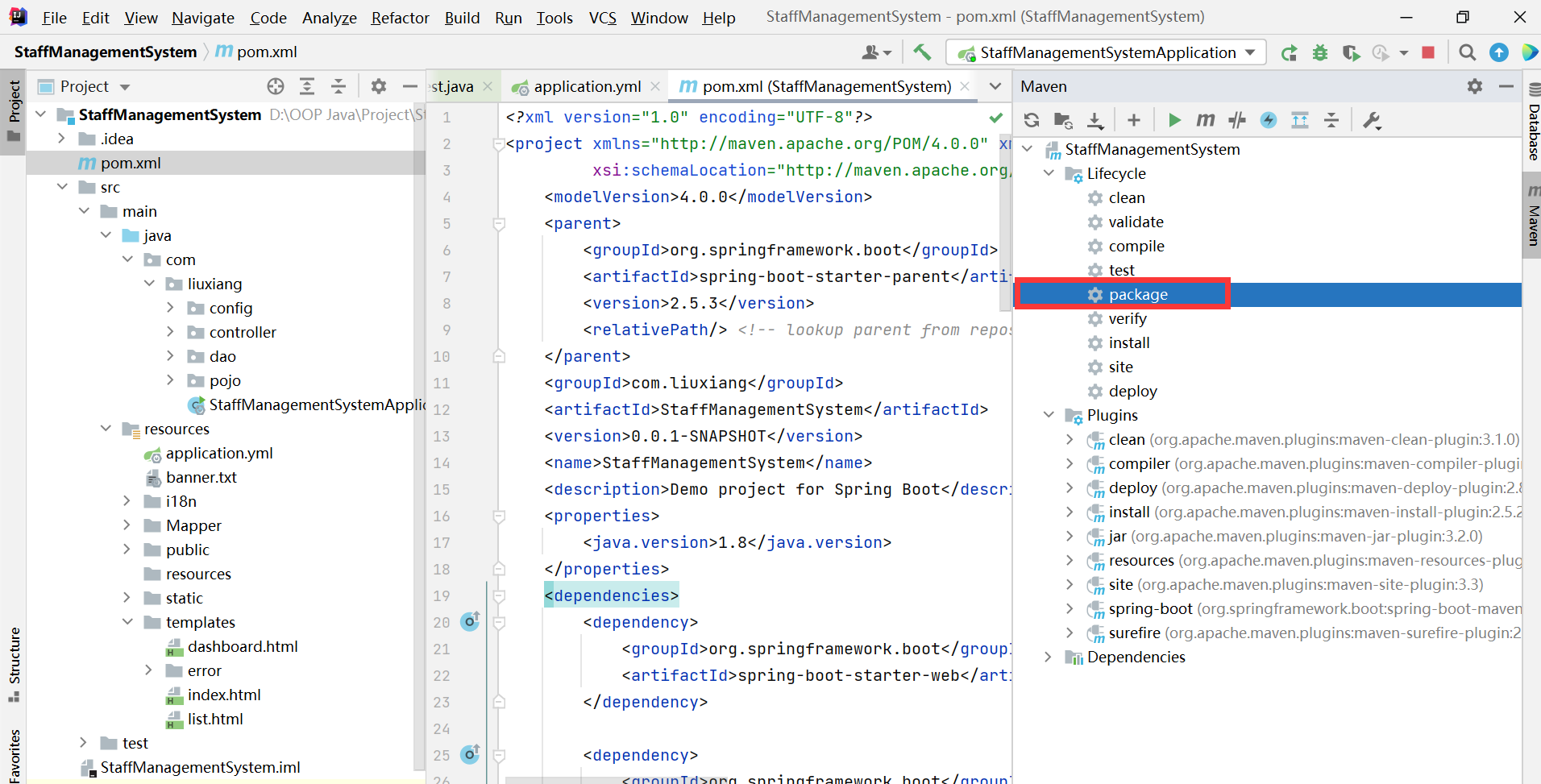The width and height of the screenshot is (1541, 784).
Task: Stop the running application
Action: (1428, 53)
